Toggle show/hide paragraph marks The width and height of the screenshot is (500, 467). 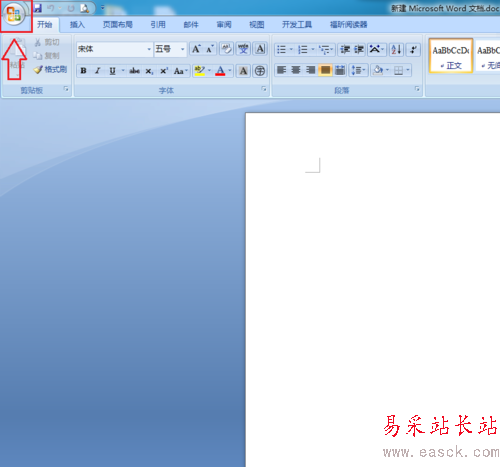point(413,50)
